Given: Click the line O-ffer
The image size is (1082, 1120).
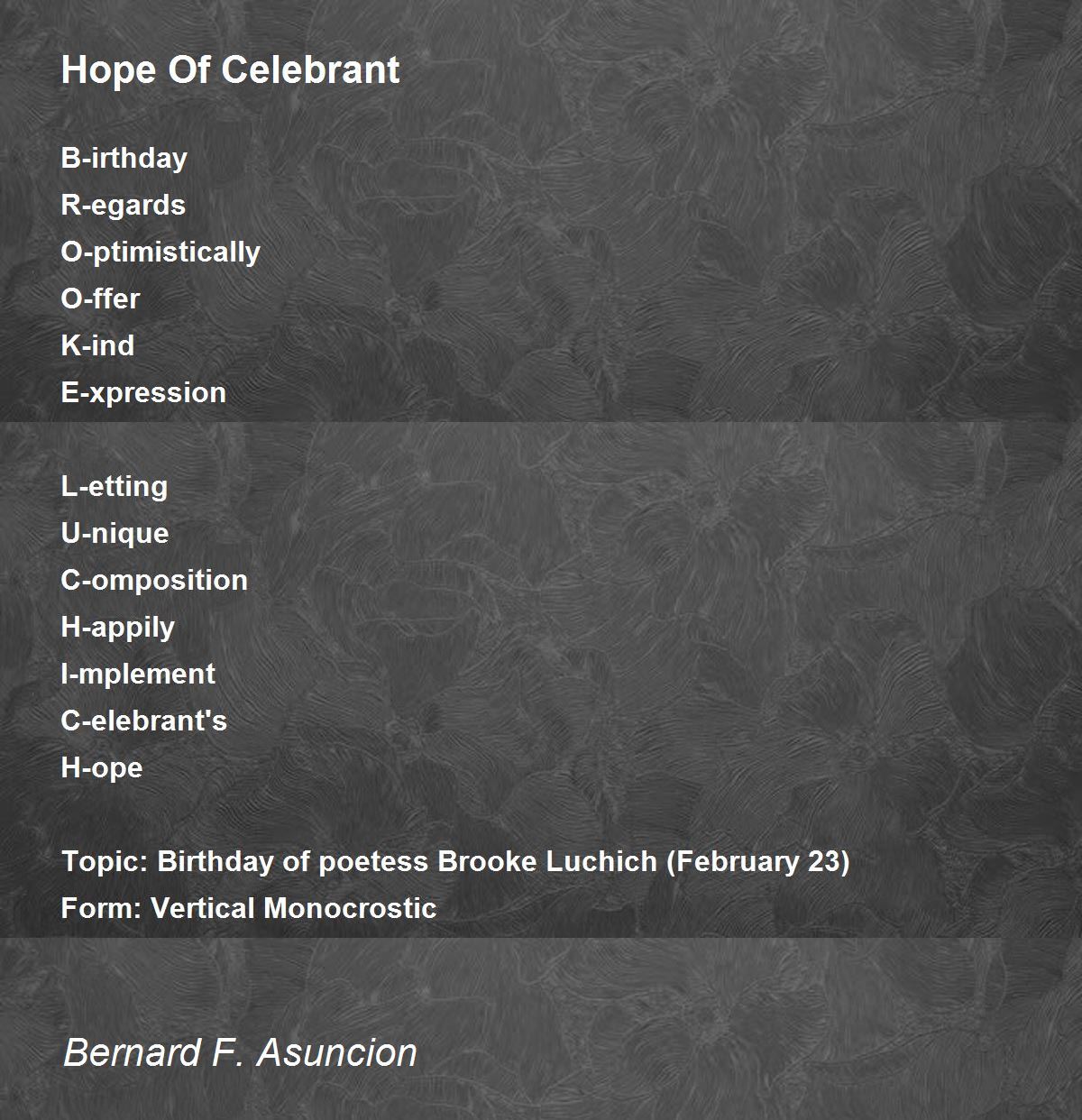Looking at the screenshot, I should (101, 298).
